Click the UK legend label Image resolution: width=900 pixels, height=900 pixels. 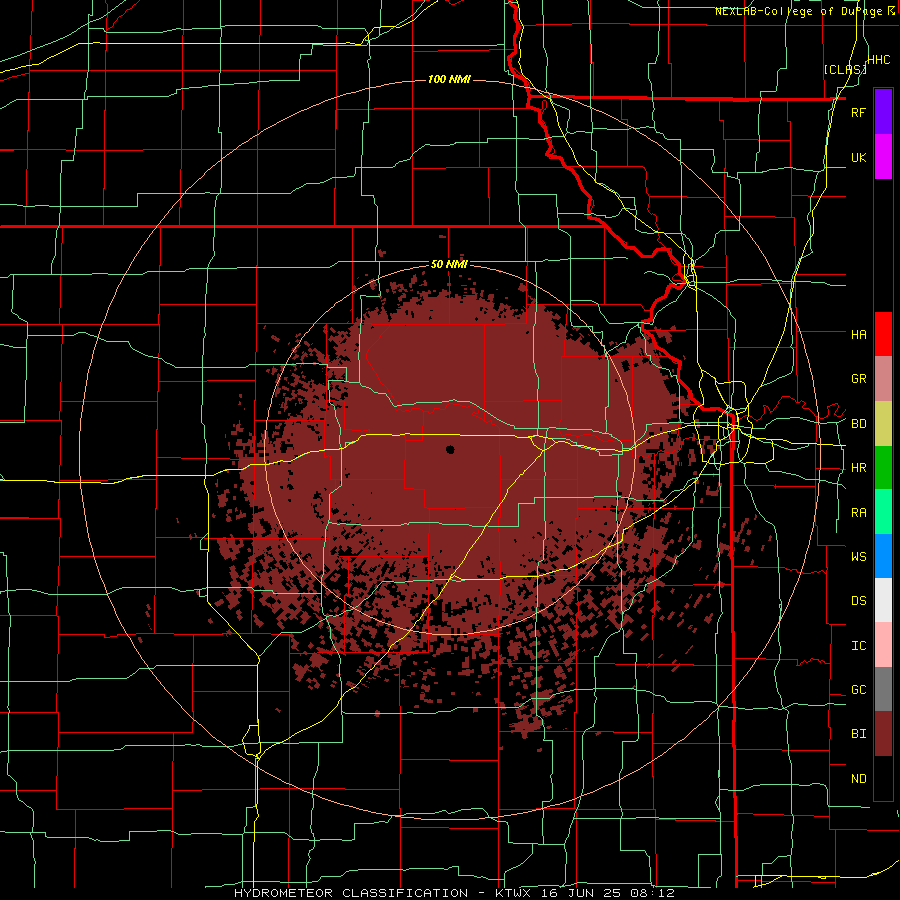click(858, 157)
